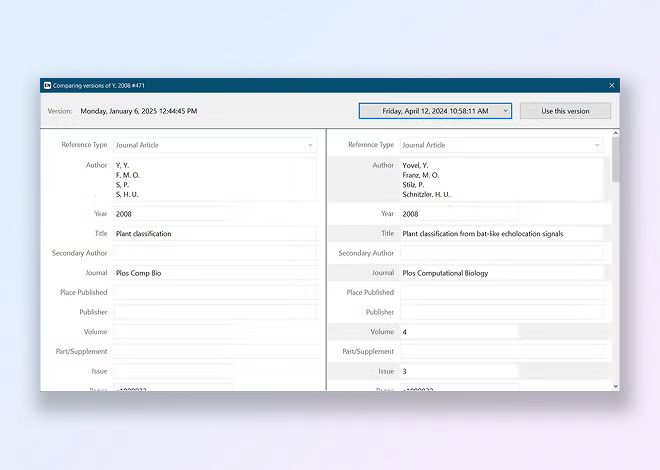The width and height of the screenshot is (660, 470).
Task: Click the right Issue field showing 3
Action: click(460, 371)
